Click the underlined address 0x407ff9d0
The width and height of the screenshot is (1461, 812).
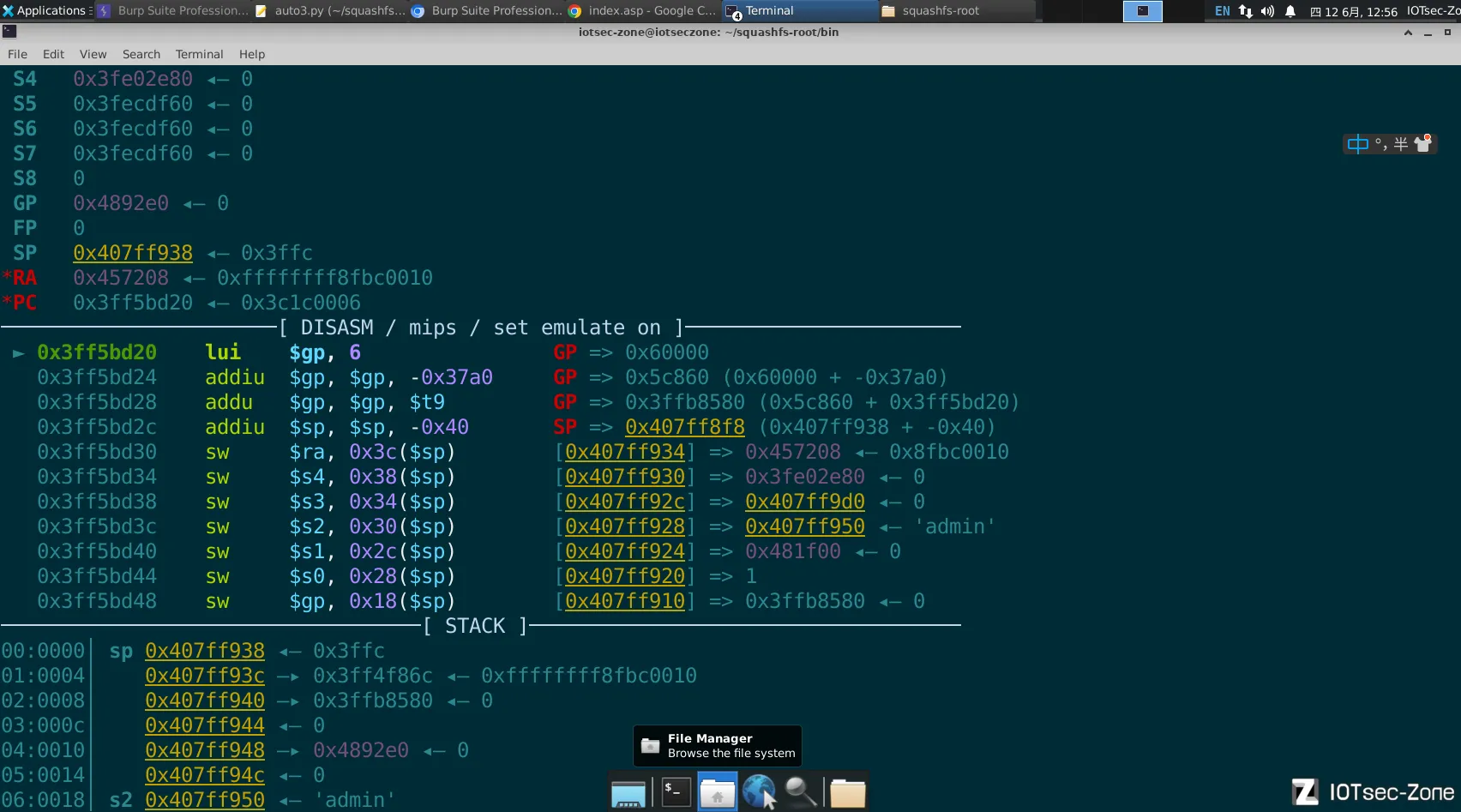(x=805, y=502)
